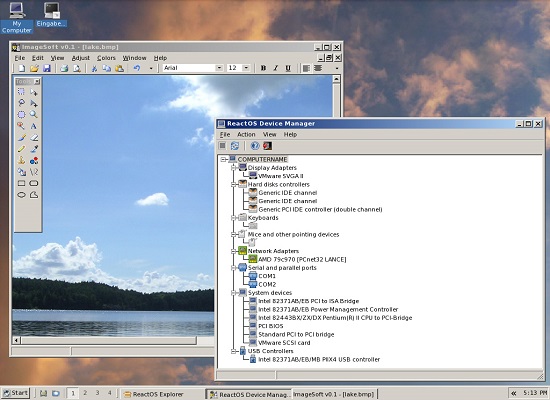This screenshot has height=400, width=550.
Task: Paste clipboard with the ImageSoft paste icon
Action: [x=119, y=68]
